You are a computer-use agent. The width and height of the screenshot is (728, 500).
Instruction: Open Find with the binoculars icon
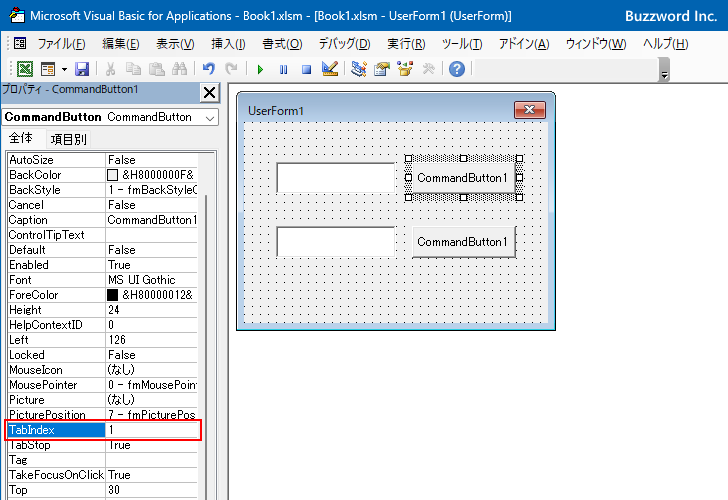point(179,69)
